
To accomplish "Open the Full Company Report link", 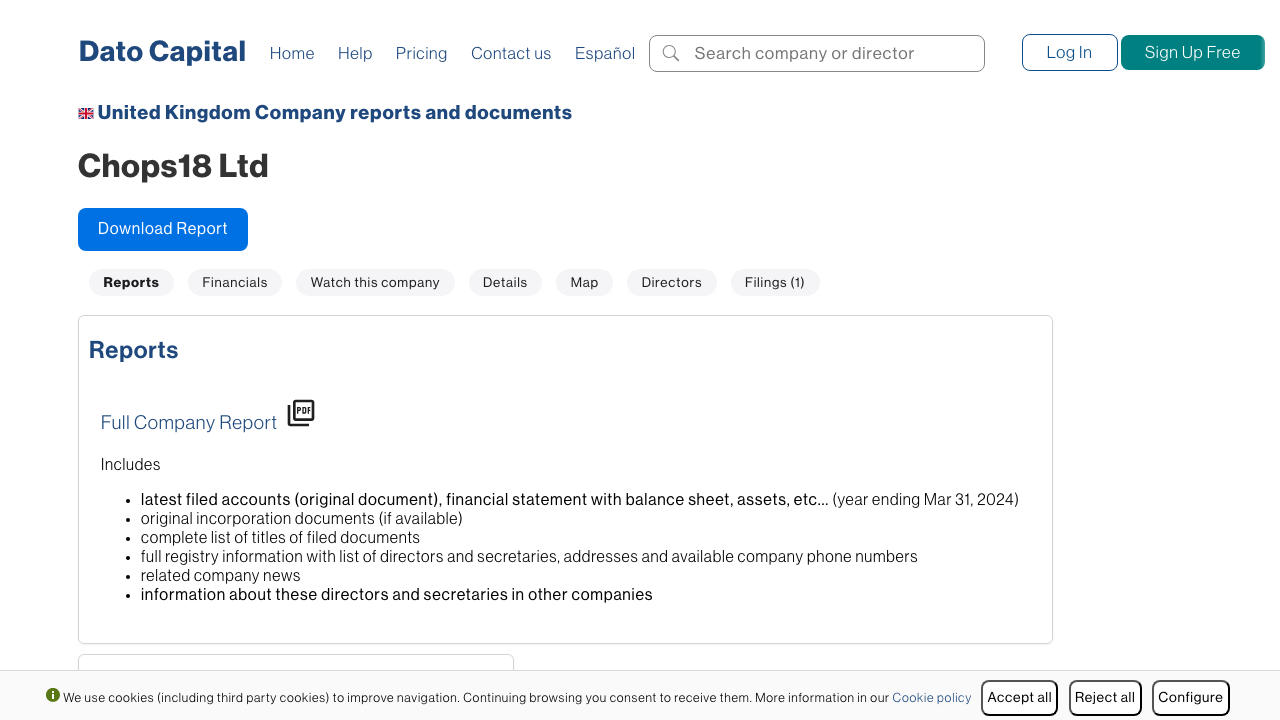I will 189,423.
